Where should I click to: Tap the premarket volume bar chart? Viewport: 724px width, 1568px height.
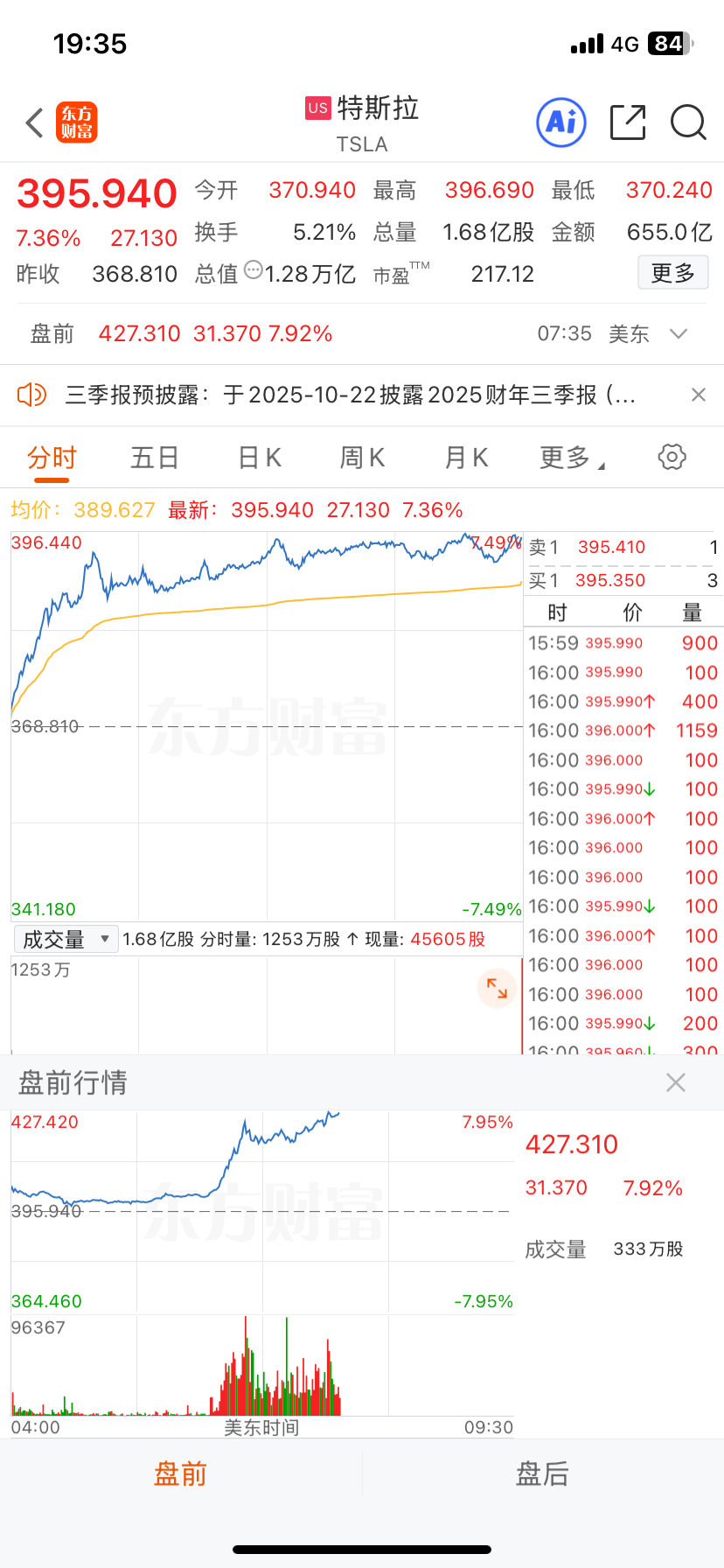click(262, 1365)
